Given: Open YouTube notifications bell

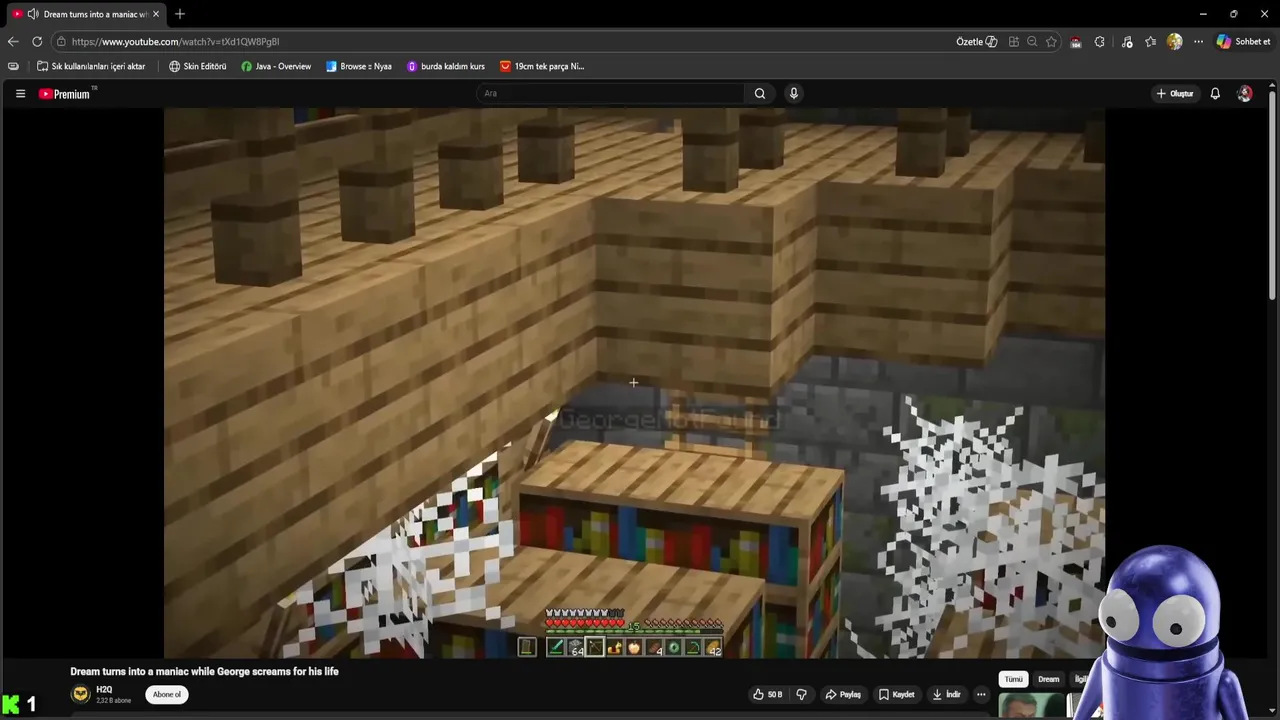Looking at the screenshot, I should 1215,93.
